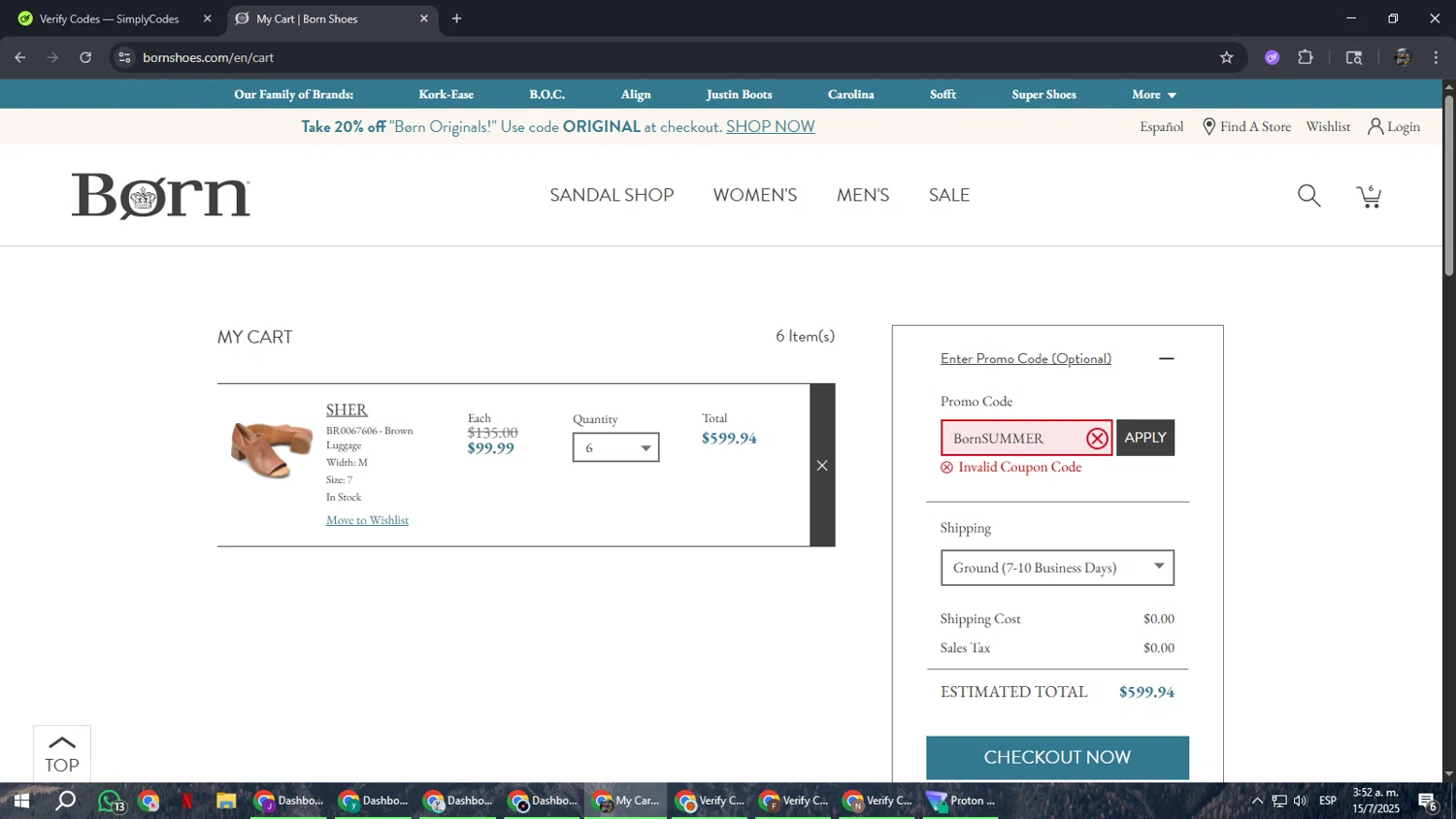Open Netflix from the taskbar

(187, 801)
